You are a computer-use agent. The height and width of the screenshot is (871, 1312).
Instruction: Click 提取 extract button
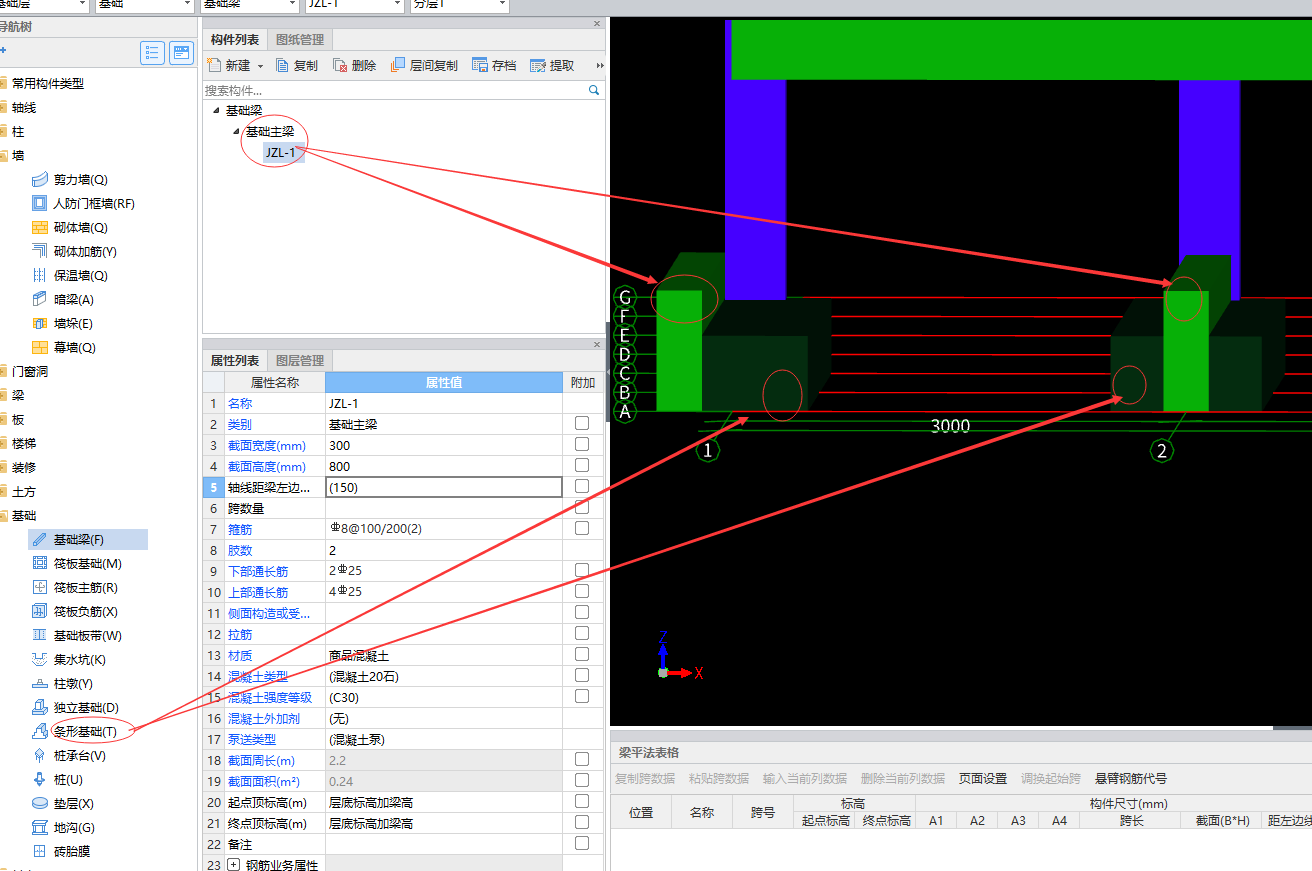pyautogui.click(x=552, y=66)
